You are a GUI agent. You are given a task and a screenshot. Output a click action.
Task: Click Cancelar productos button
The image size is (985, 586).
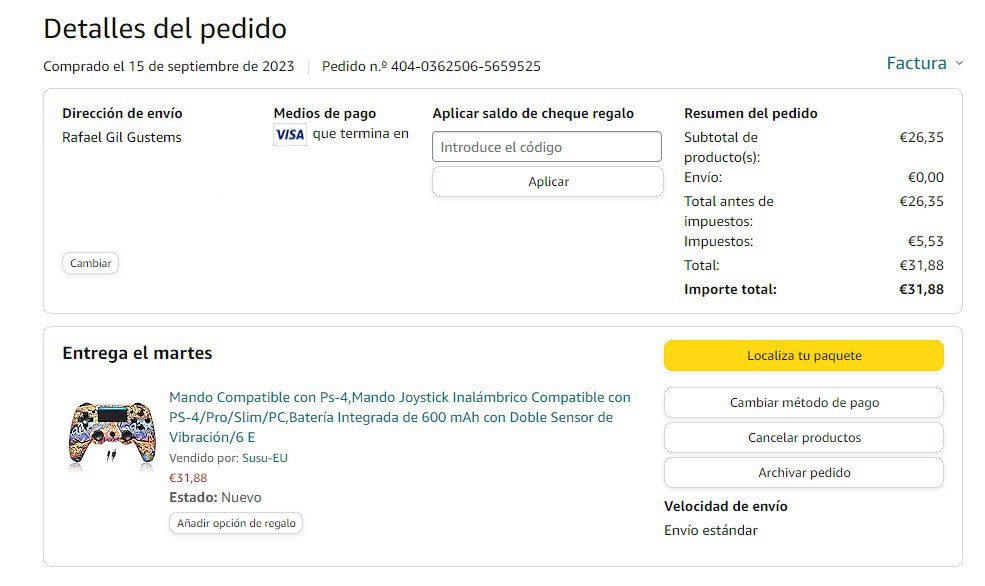click(803, 437)
